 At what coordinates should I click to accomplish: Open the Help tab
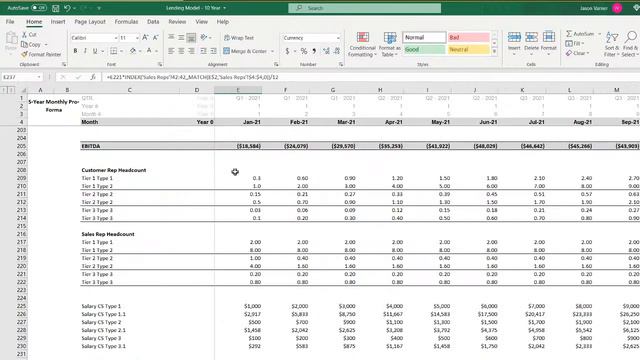(x=222, y=22)
